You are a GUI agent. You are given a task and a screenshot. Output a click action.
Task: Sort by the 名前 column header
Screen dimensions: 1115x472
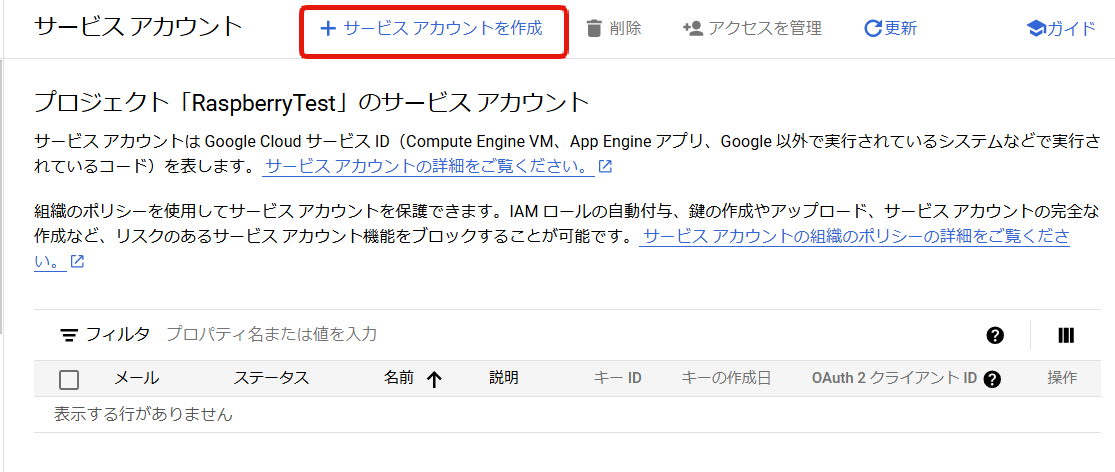[399, 378]
